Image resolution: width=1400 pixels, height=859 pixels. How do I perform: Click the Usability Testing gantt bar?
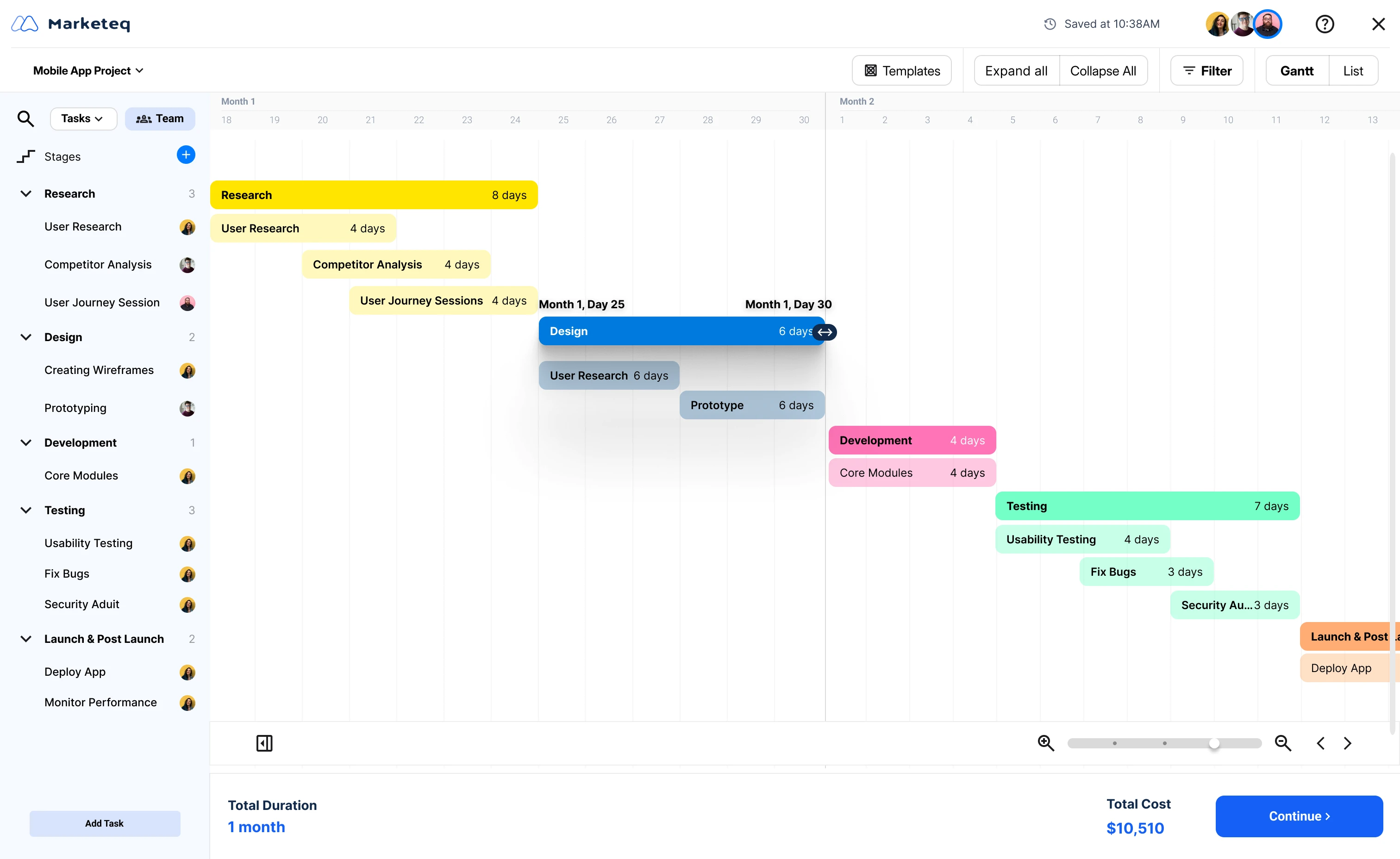[1082, 539]
